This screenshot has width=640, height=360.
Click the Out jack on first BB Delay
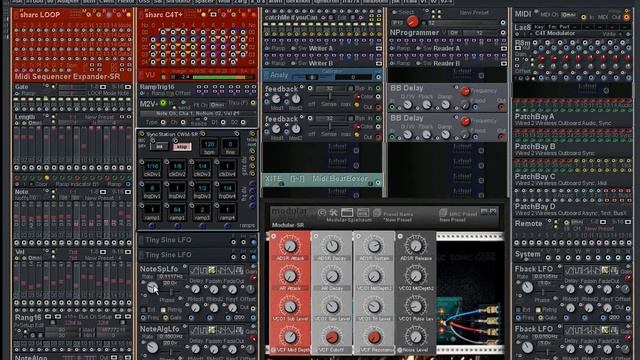501,107
